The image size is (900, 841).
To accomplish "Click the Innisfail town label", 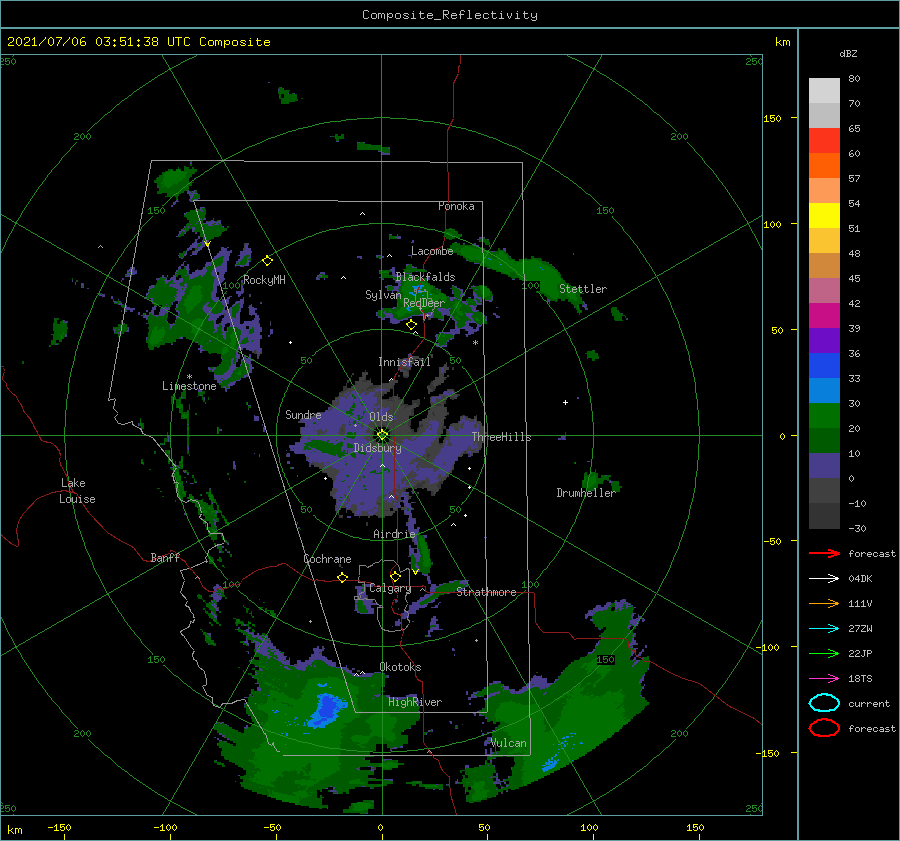I will coord(404,362).
